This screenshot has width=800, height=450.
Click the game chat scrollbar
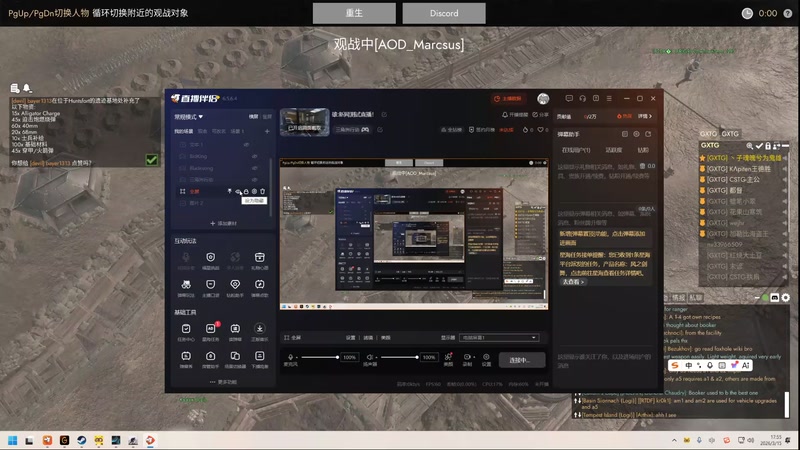(x=786, y=404)
